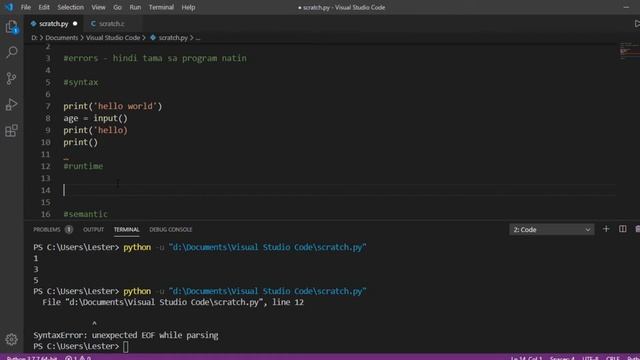The width and height of the screenshot is (640, 360).
Task: Click the Python interpreter status bar item
Action: pos(32,358)
